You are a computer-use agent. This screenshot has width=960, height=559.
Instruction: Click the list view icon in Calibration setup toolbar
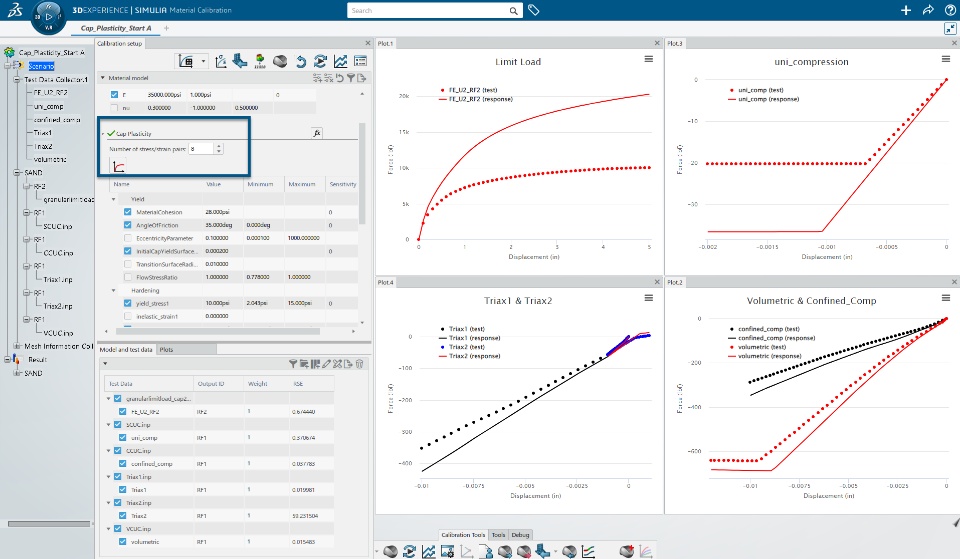pos(361,61)
